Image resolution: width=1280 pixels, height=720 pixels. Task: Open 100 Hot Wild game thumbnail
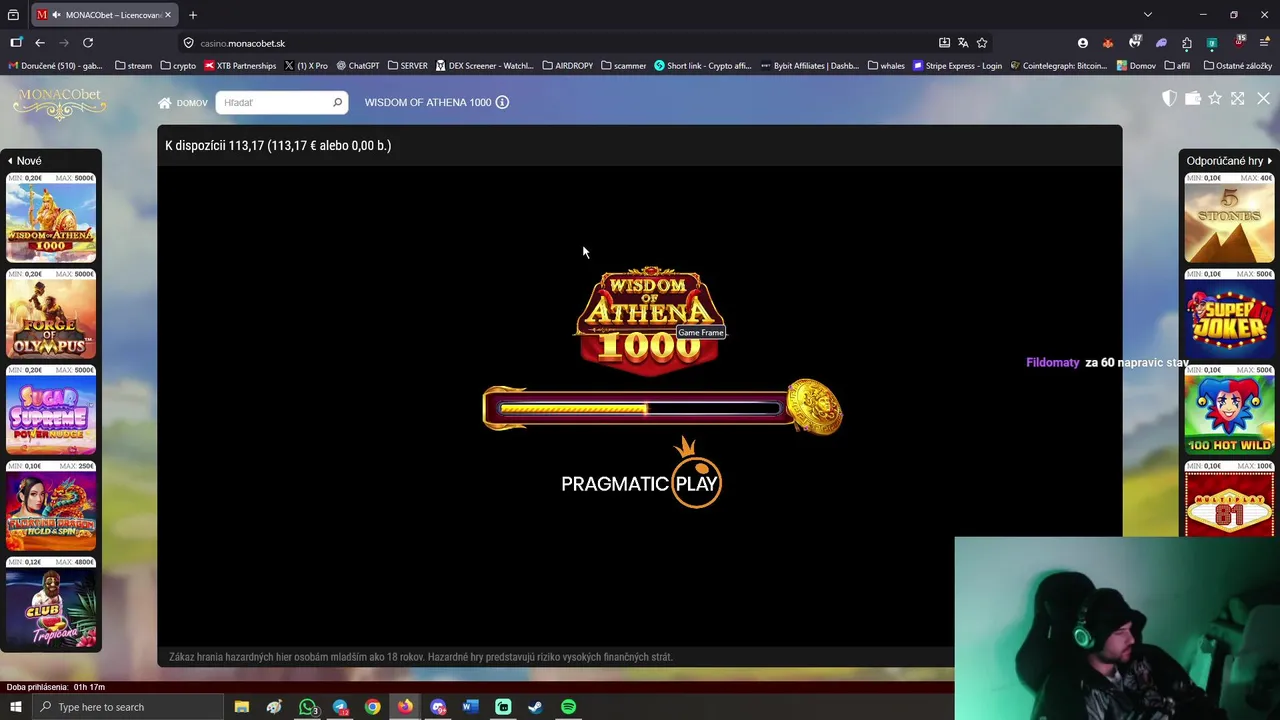[x=1229, y=410]
